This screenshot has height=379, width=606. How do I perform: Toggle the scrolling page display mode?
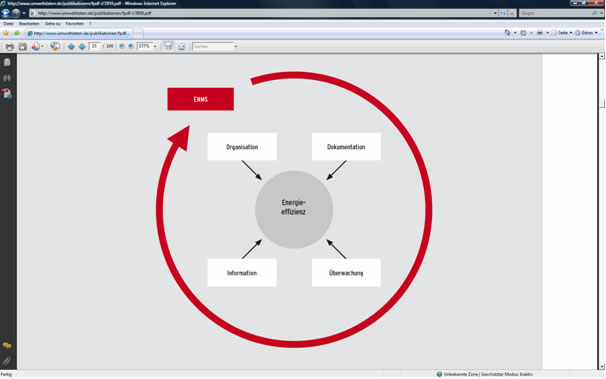tap(168, 46)
